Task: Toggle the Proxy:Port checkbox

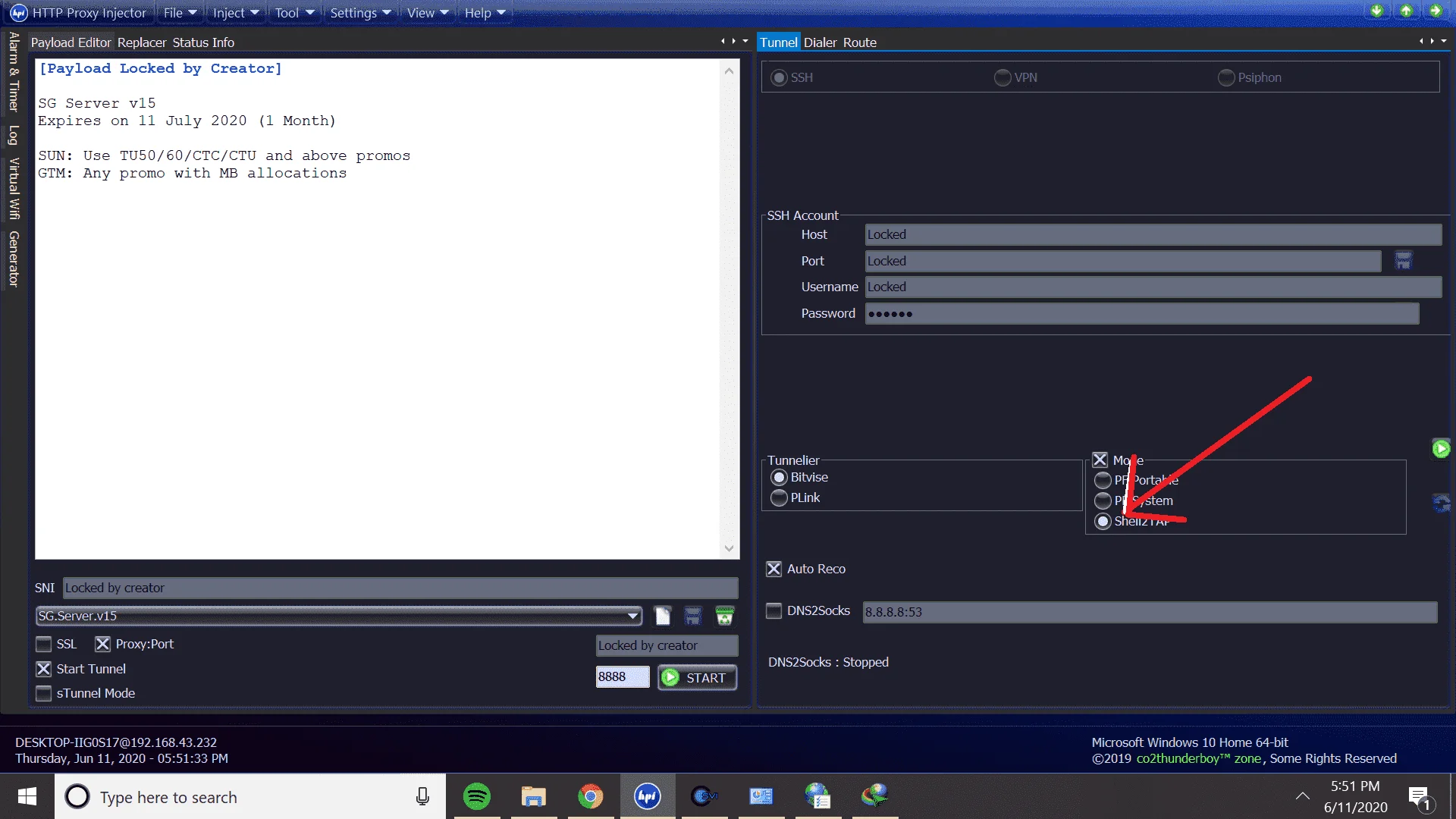Action: 102,644
